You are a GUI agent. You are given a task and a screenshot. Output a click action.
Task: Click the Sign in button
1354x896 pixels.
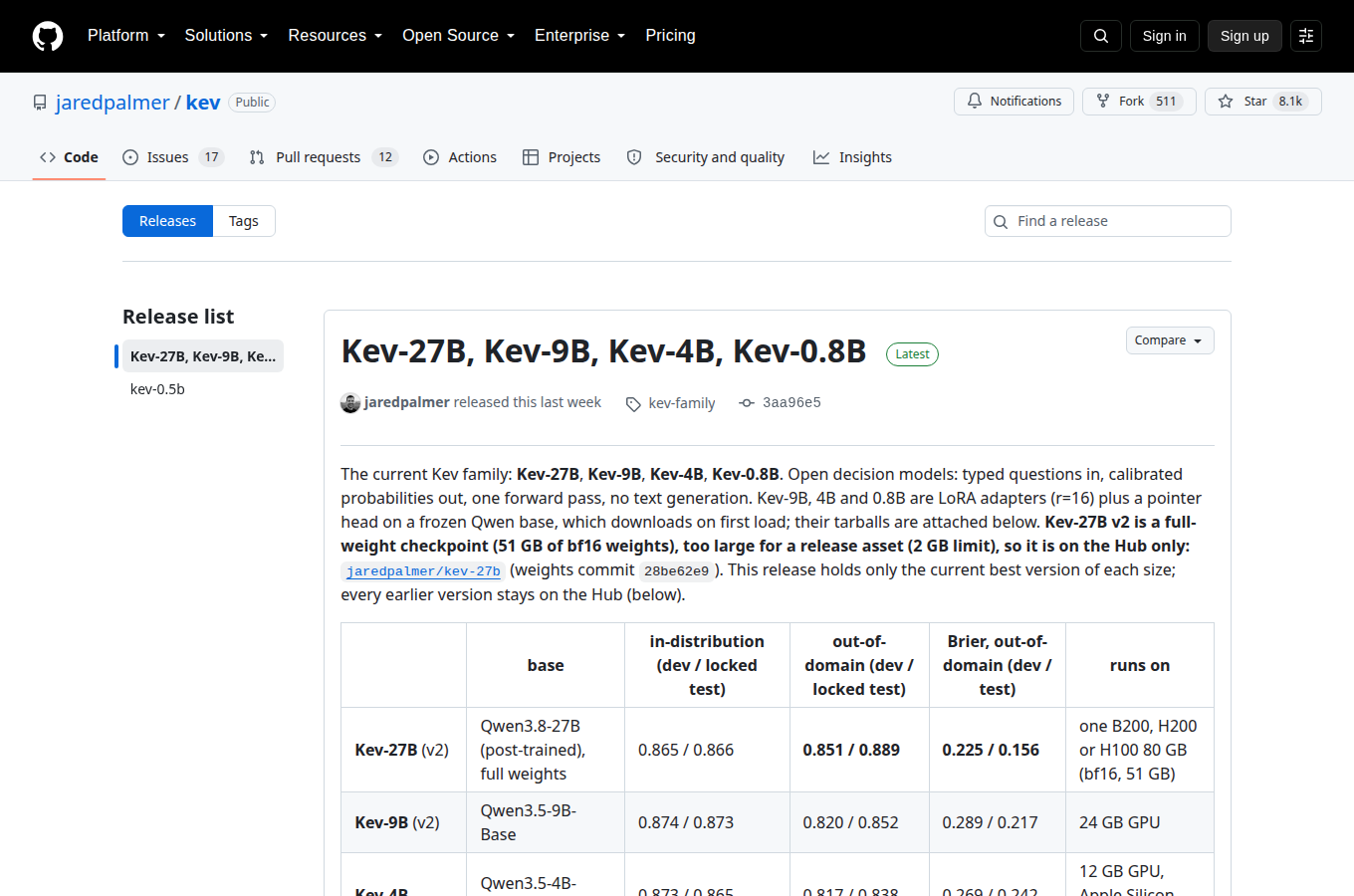click(x=1165, y=36)
